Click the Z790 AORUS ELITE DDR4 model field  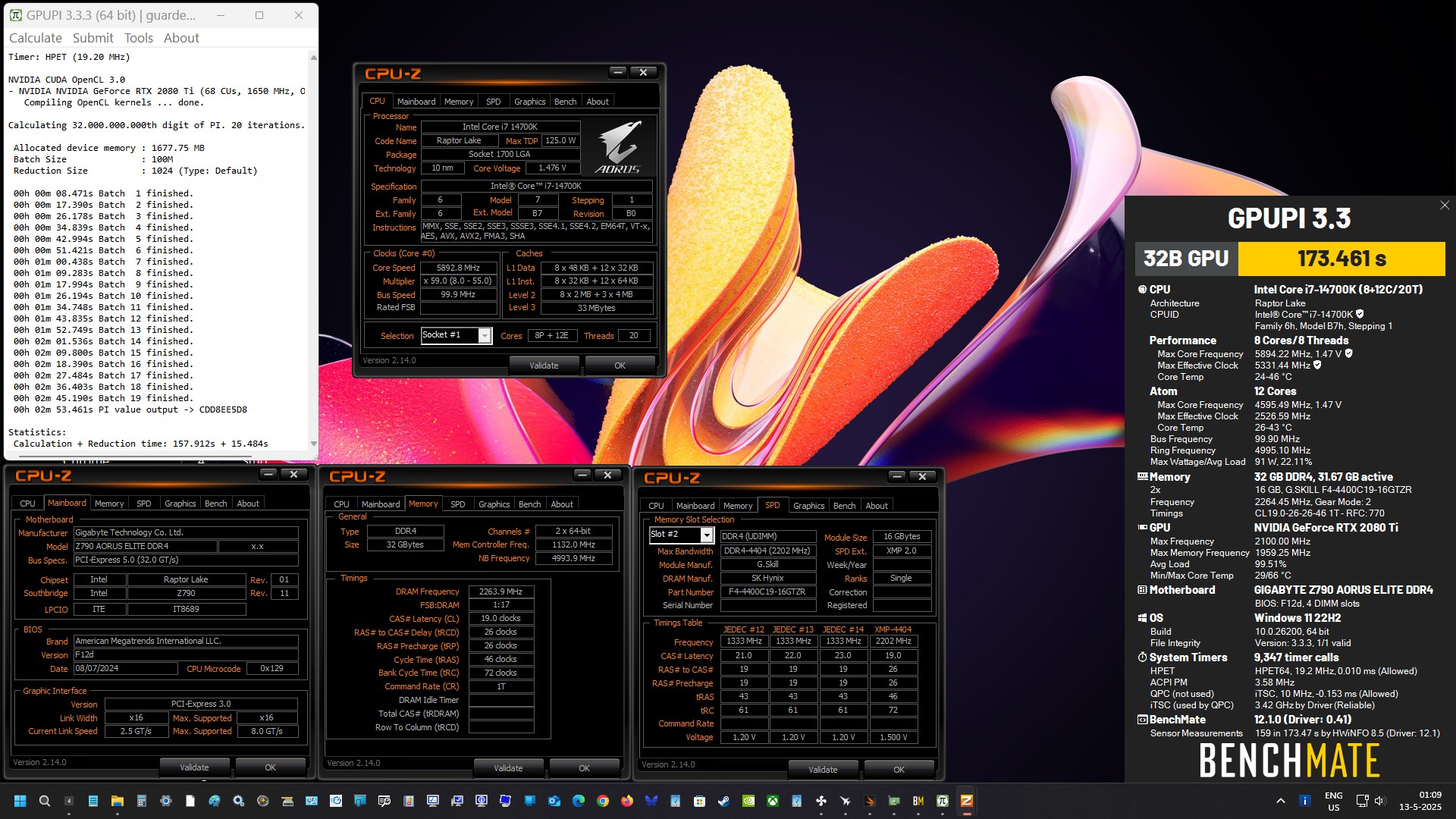click(145, 546)
